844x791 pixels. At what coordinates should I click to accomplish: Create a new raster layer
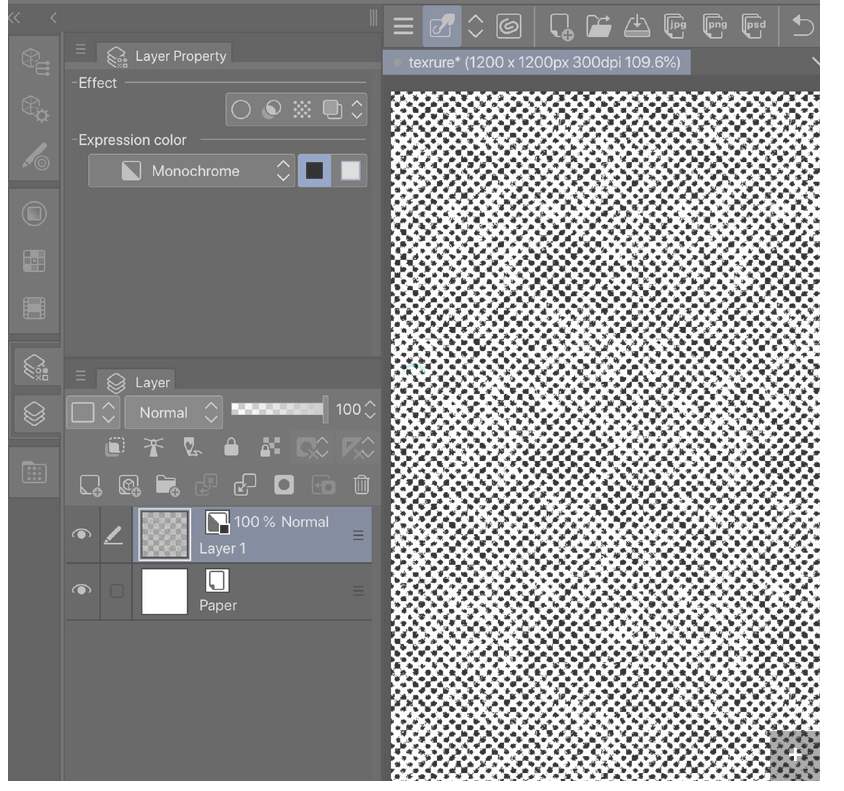tap(90, 485)
